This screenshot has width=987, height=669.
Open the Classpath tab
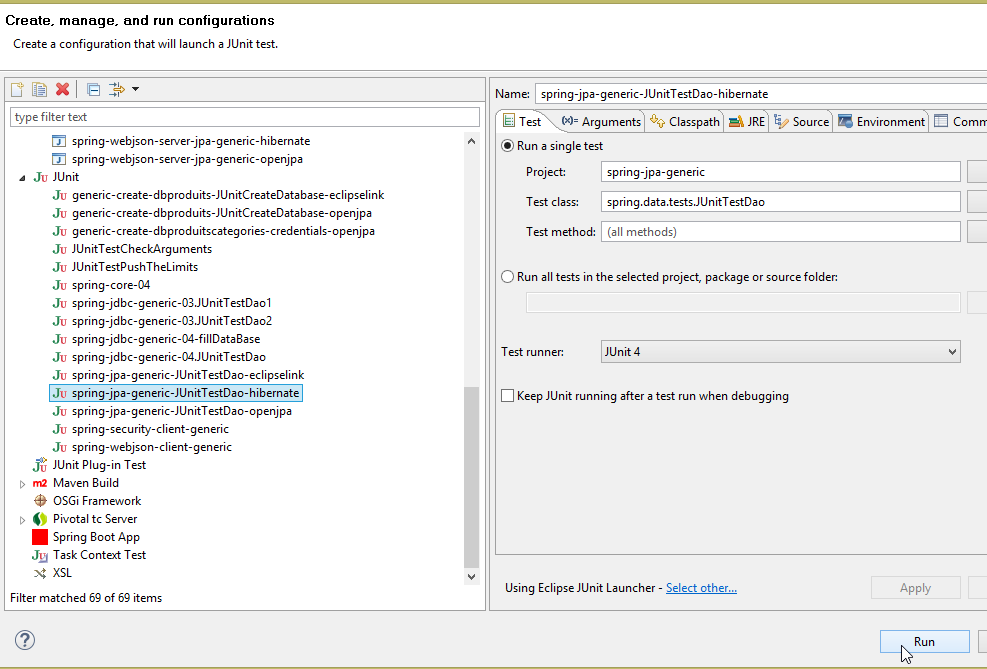point(685,122)
